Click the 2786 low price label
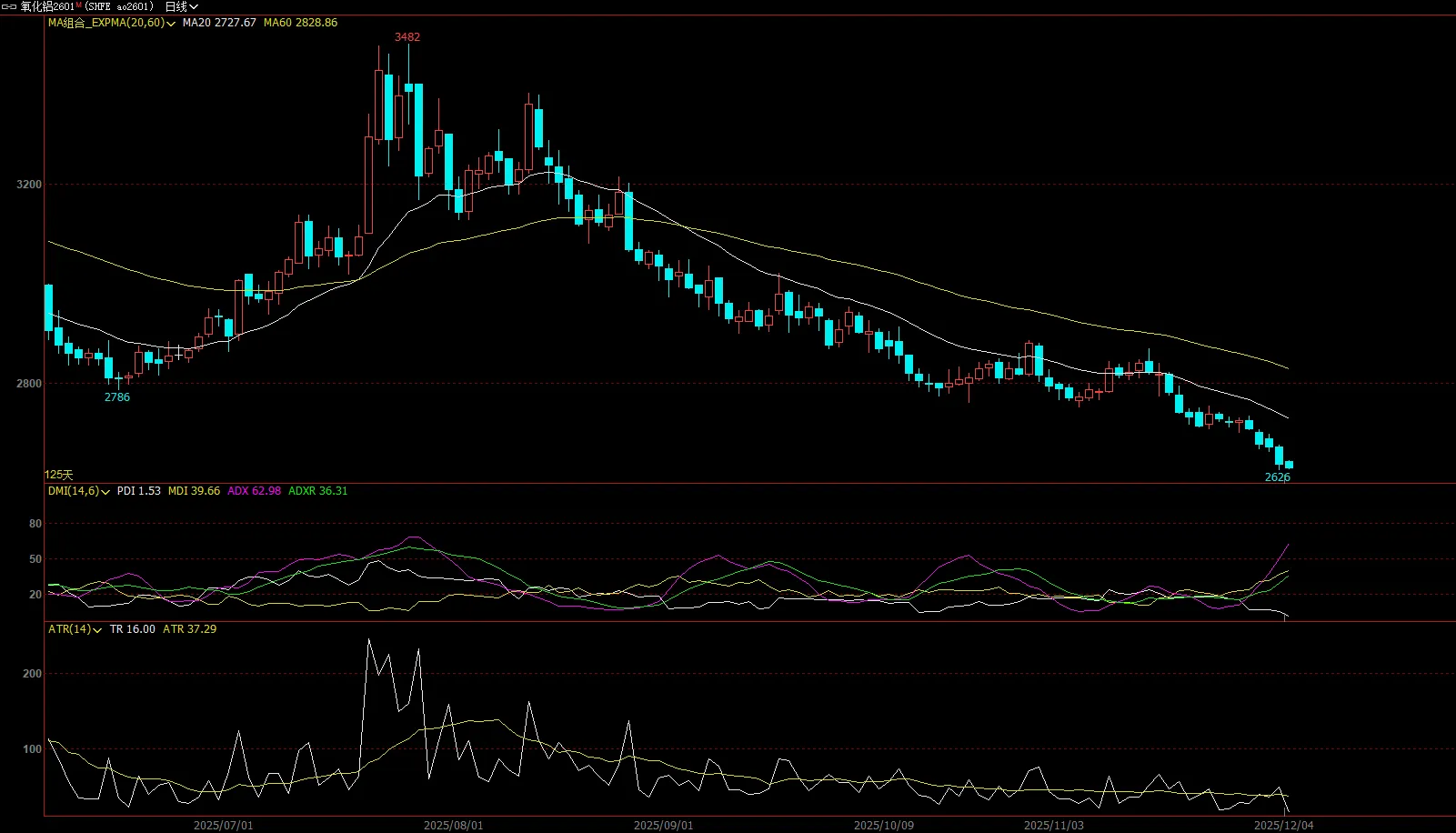 [117, 397]
